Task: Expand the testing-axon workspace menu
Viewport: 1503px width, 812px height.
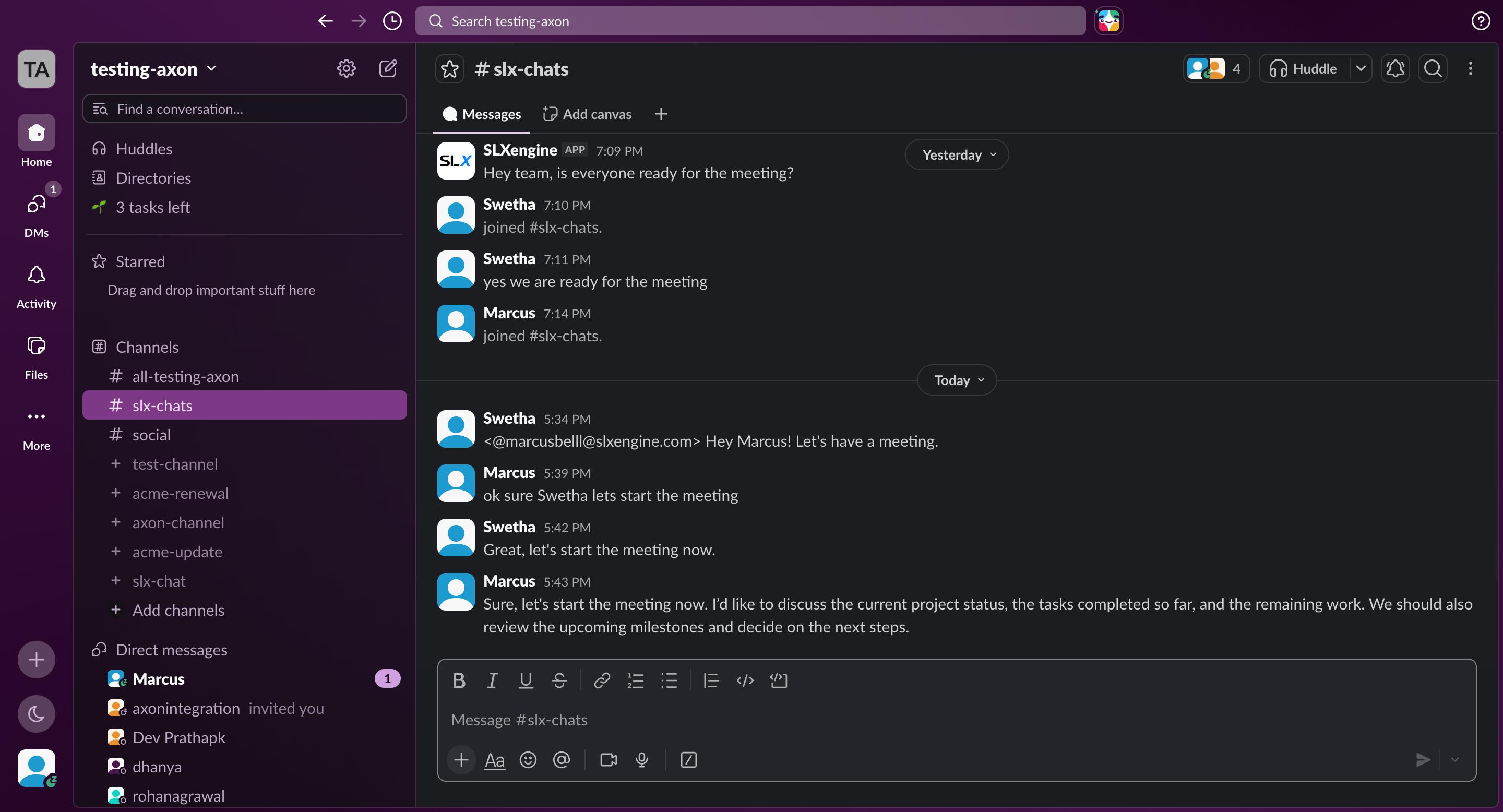Action: click(x=154, y=69)
